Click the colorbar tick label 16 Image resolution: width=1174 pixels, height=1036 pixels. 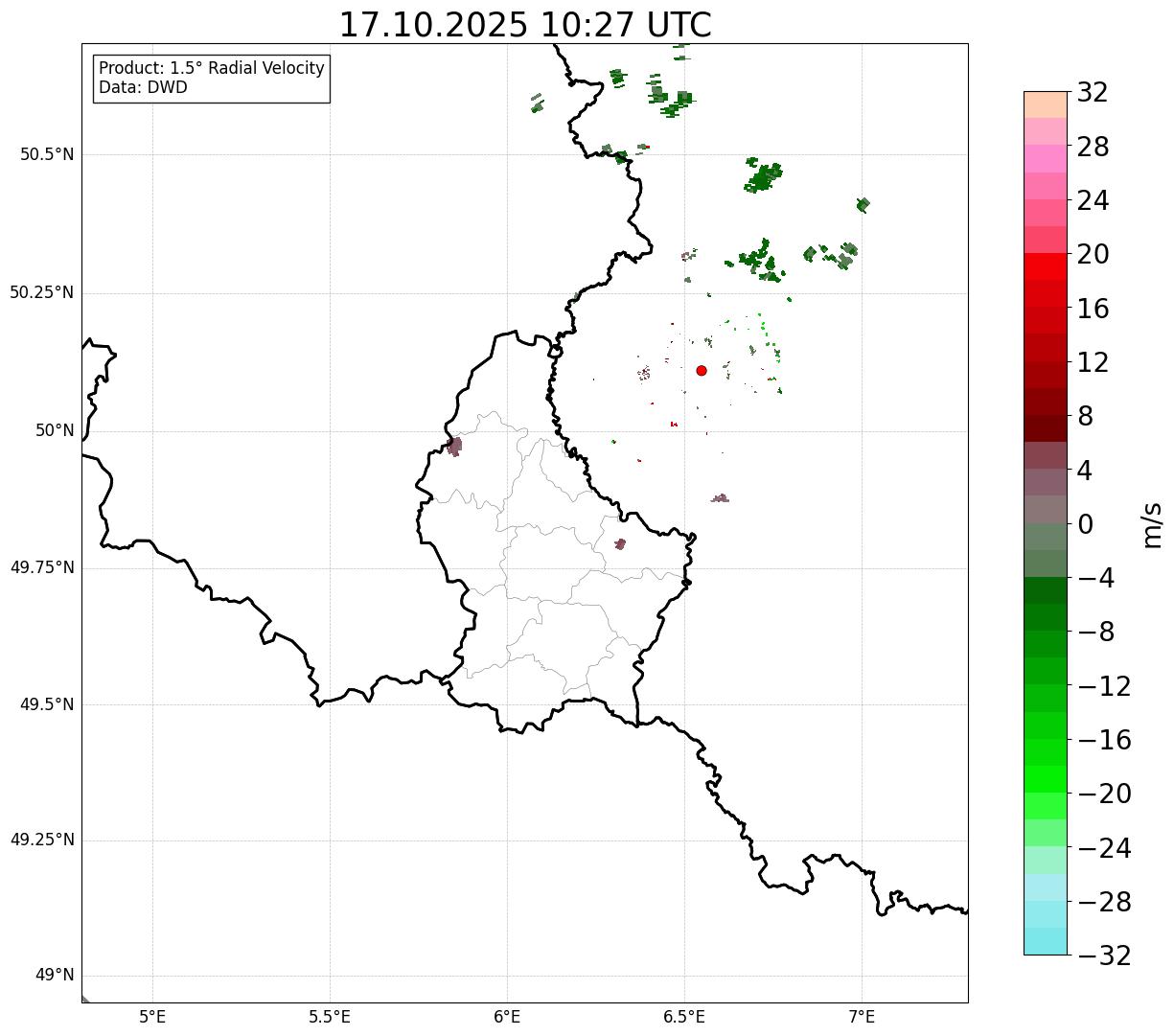click(1093, 309)
